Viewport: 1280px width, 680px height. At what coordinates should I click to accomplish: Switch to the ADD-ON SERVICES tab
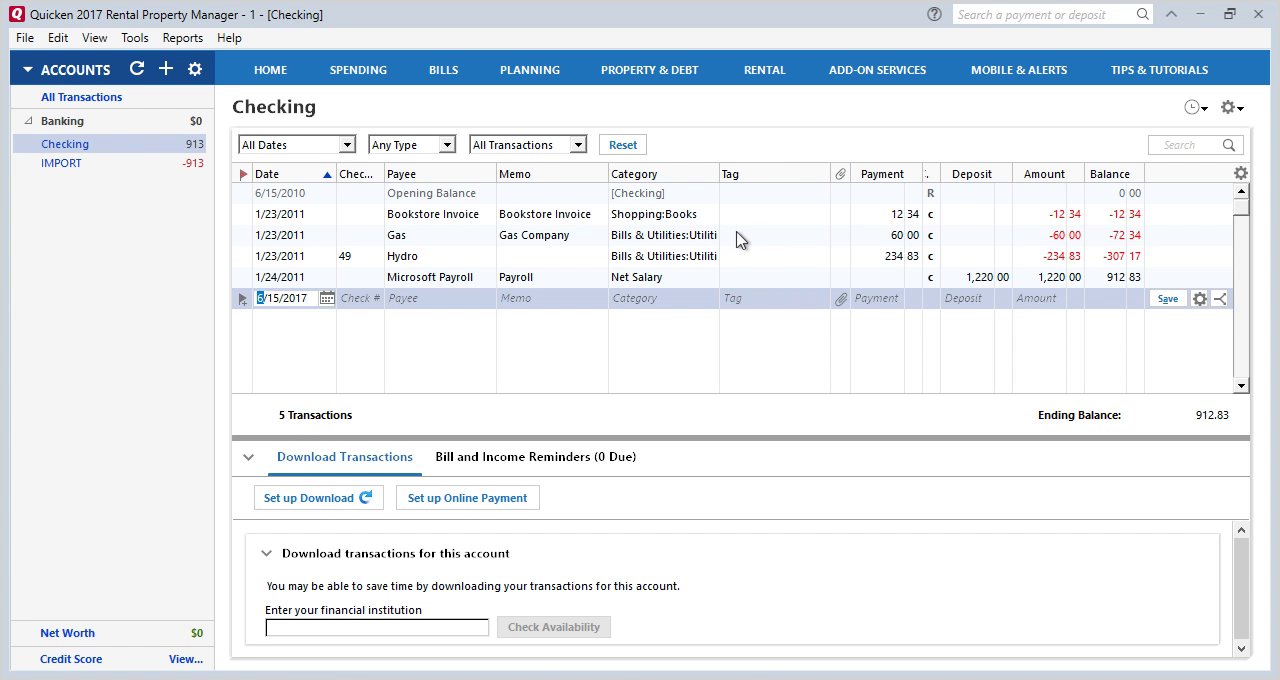coord(877,70)
